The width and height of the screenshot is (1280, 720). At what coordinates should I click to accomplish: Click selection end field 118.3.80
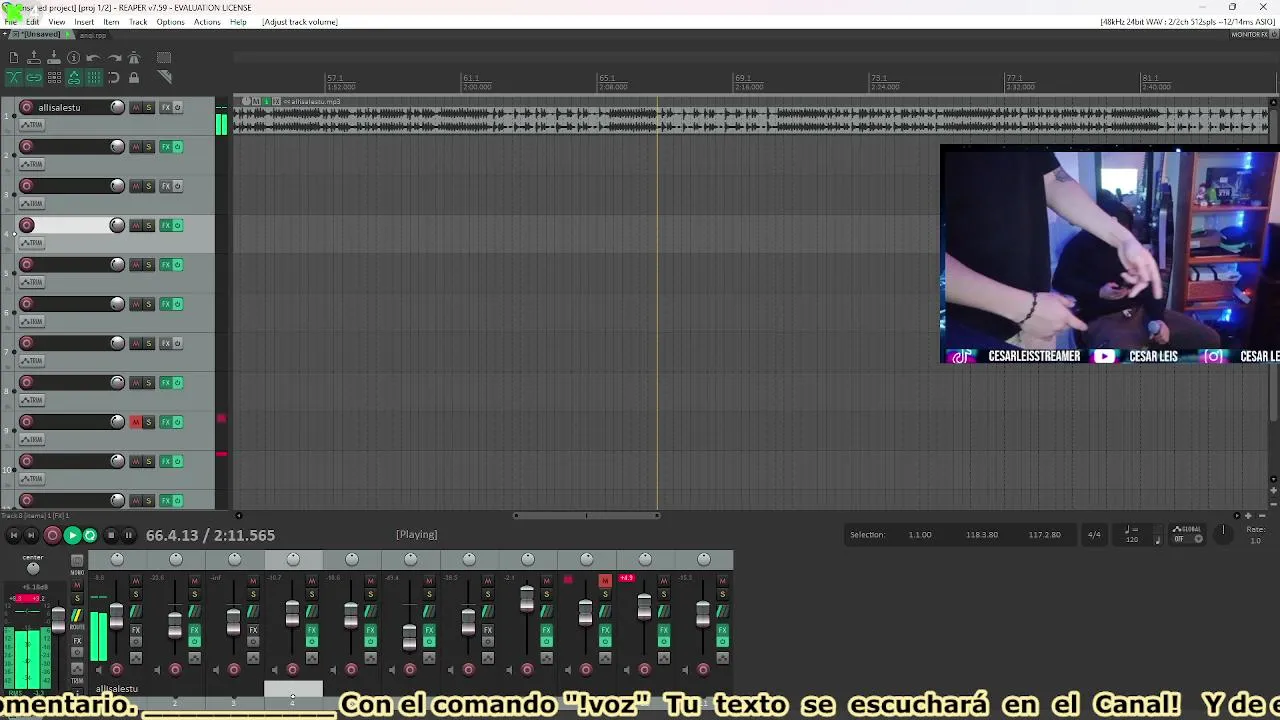point(981,535)
